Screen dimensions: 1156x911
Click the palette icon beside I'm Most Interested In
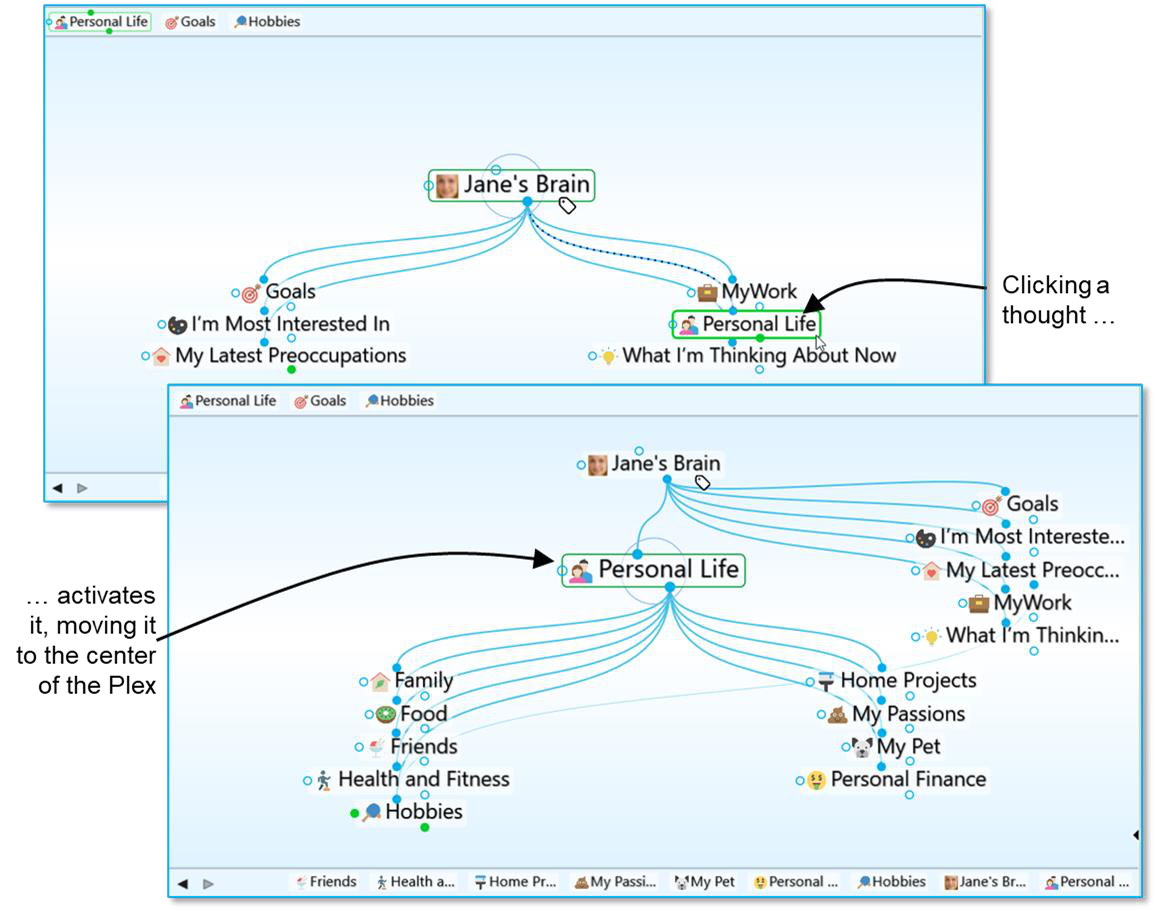click(x=177, y=325)
